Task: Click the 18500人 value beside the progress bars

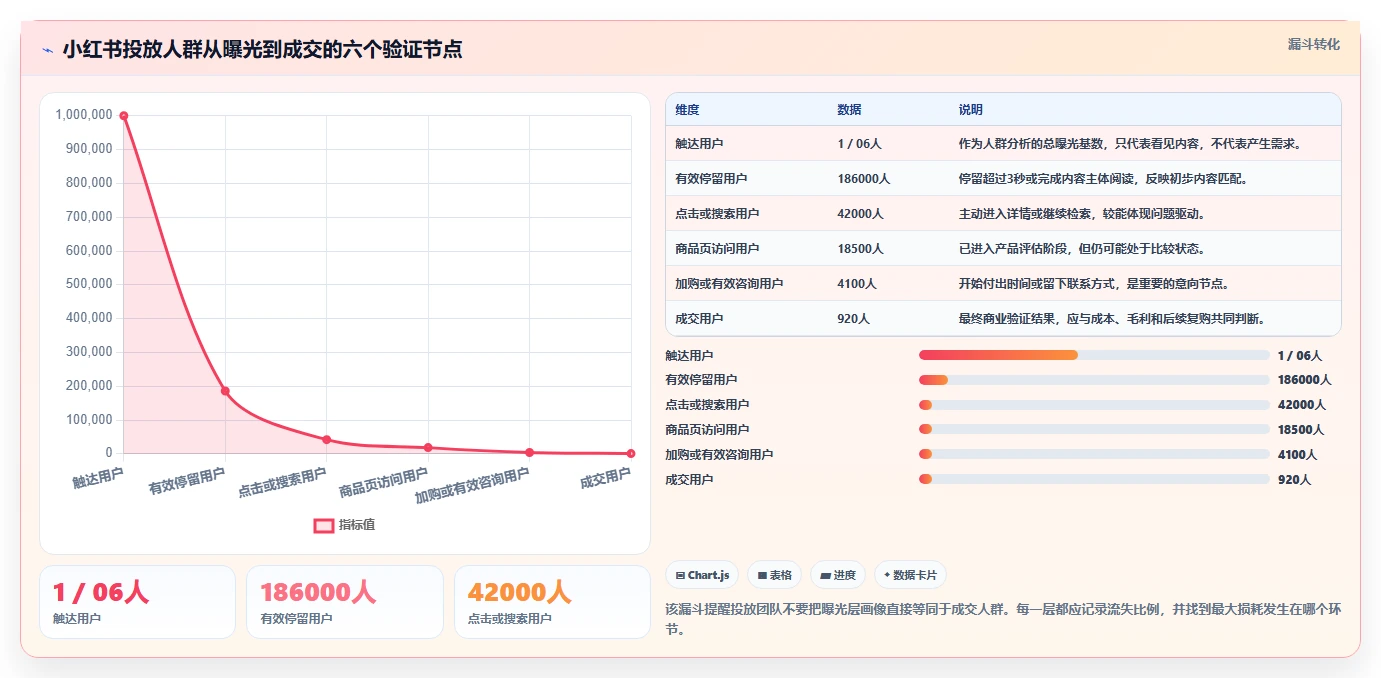Action: pos(1301,430)
